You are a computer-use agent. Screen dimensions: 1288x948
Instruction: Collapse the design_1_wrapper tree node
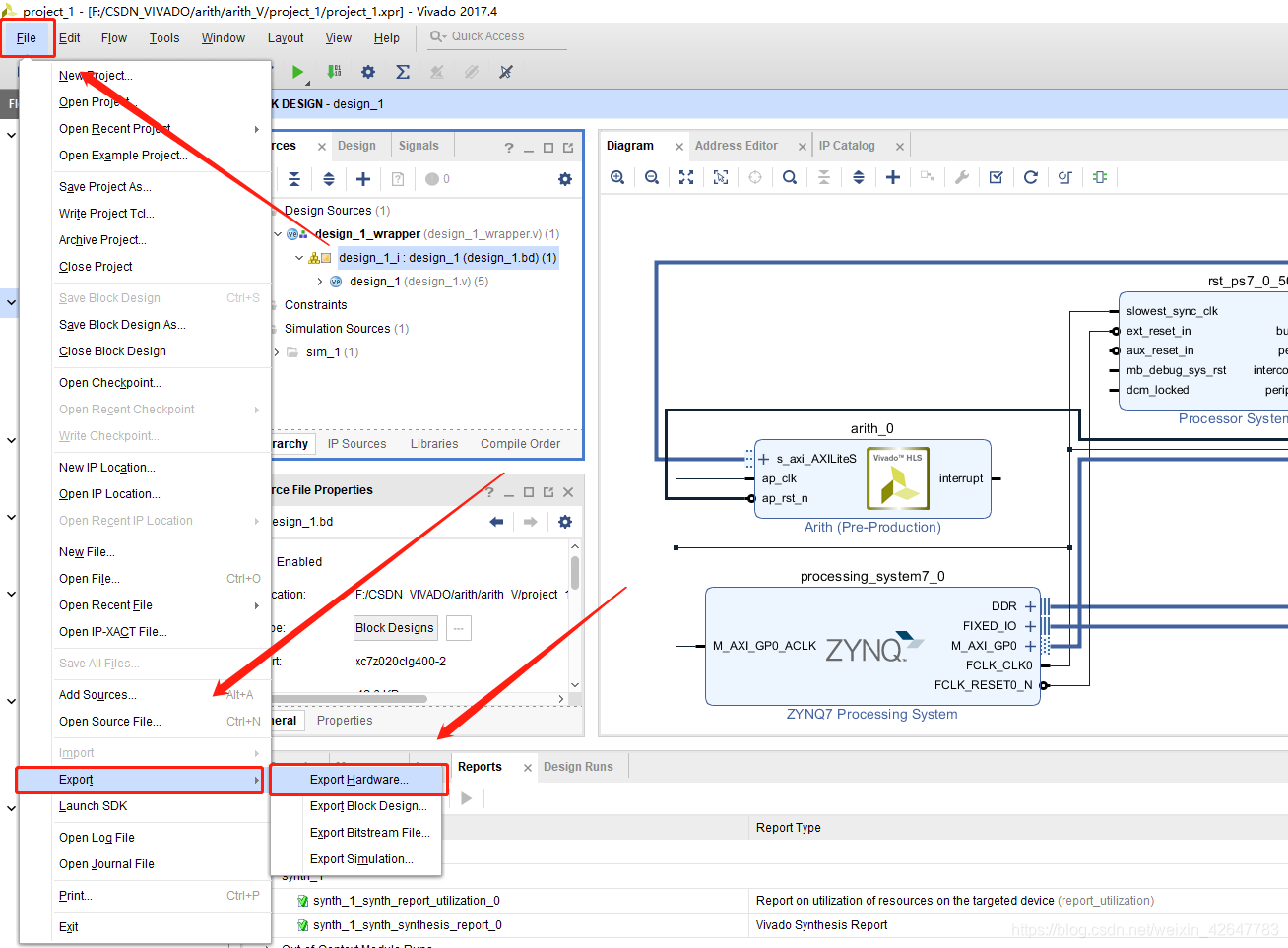coord(278,234)
